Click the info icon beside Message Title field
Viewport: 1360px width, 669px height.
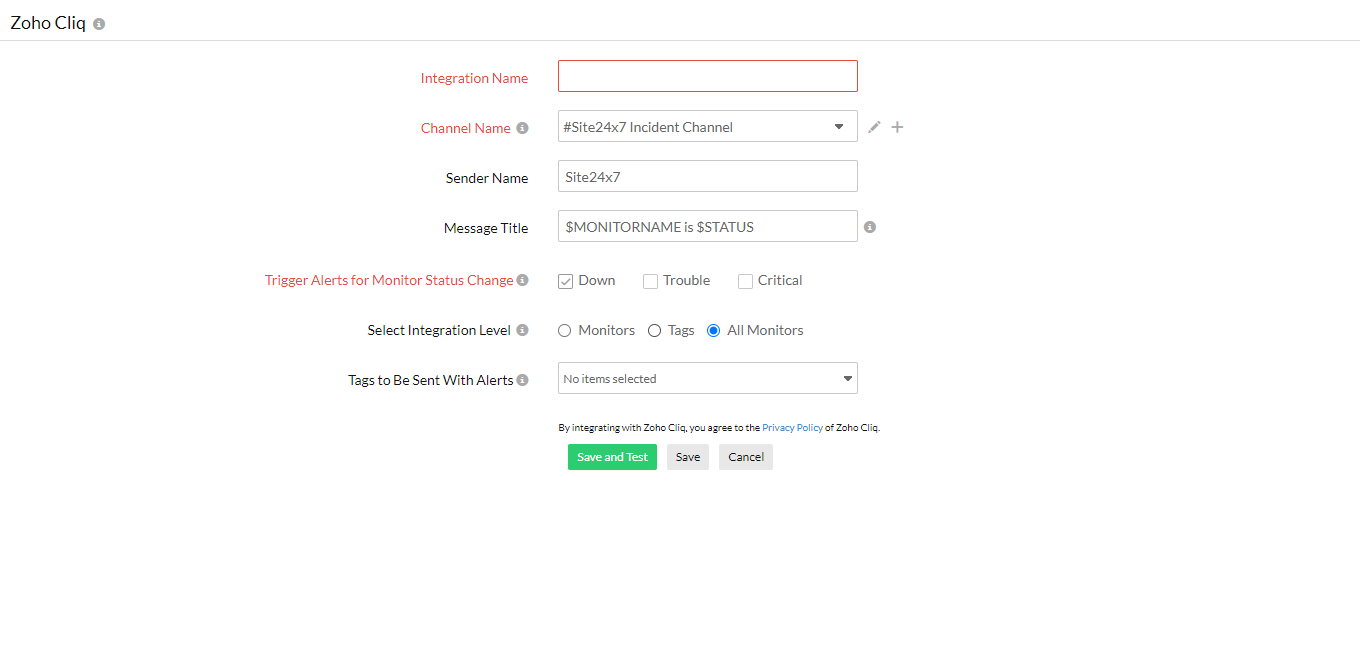coord(870,227)
